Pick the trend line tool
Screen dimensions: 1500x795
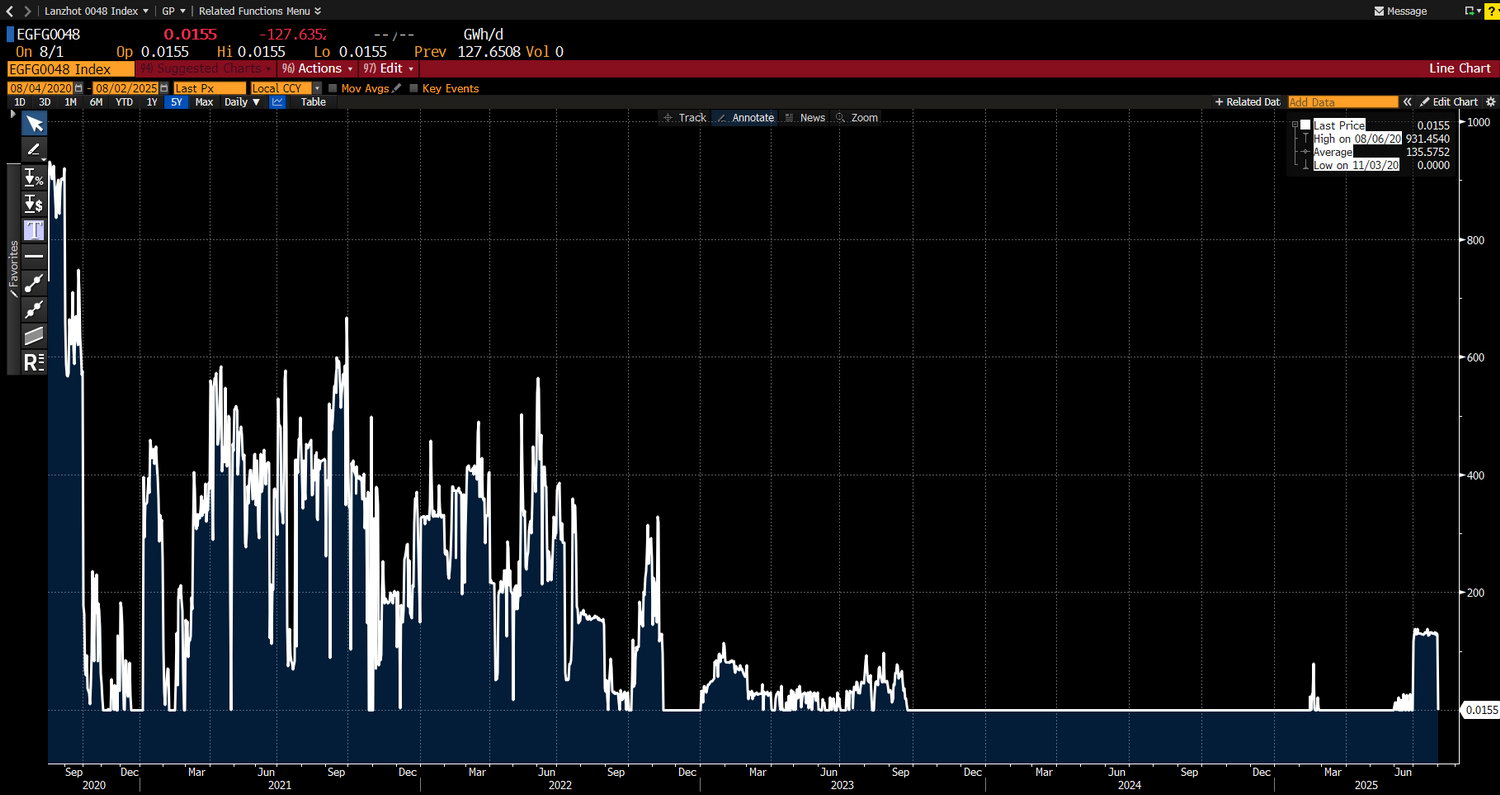click(34, 283)
